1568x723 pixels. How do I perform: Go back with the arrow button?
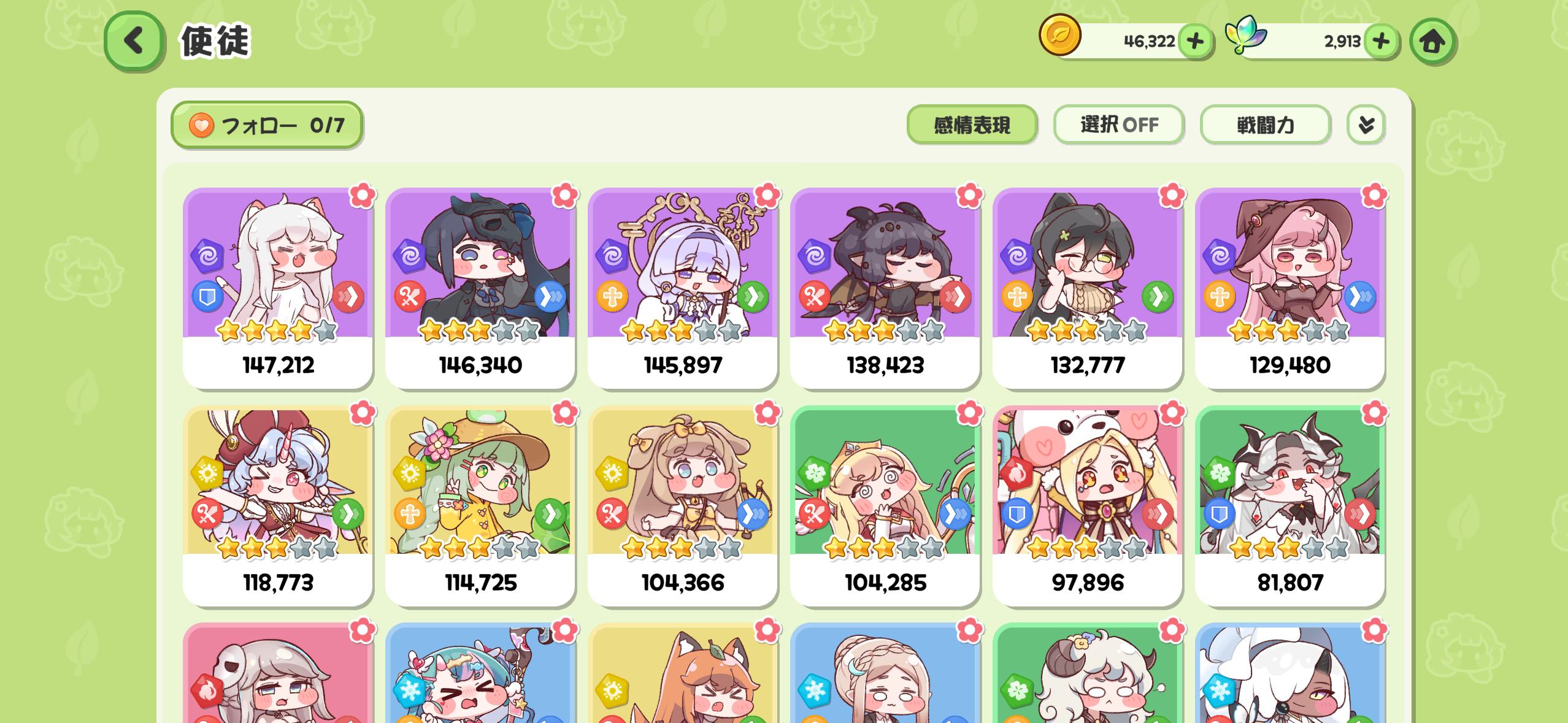pos(134,41)
